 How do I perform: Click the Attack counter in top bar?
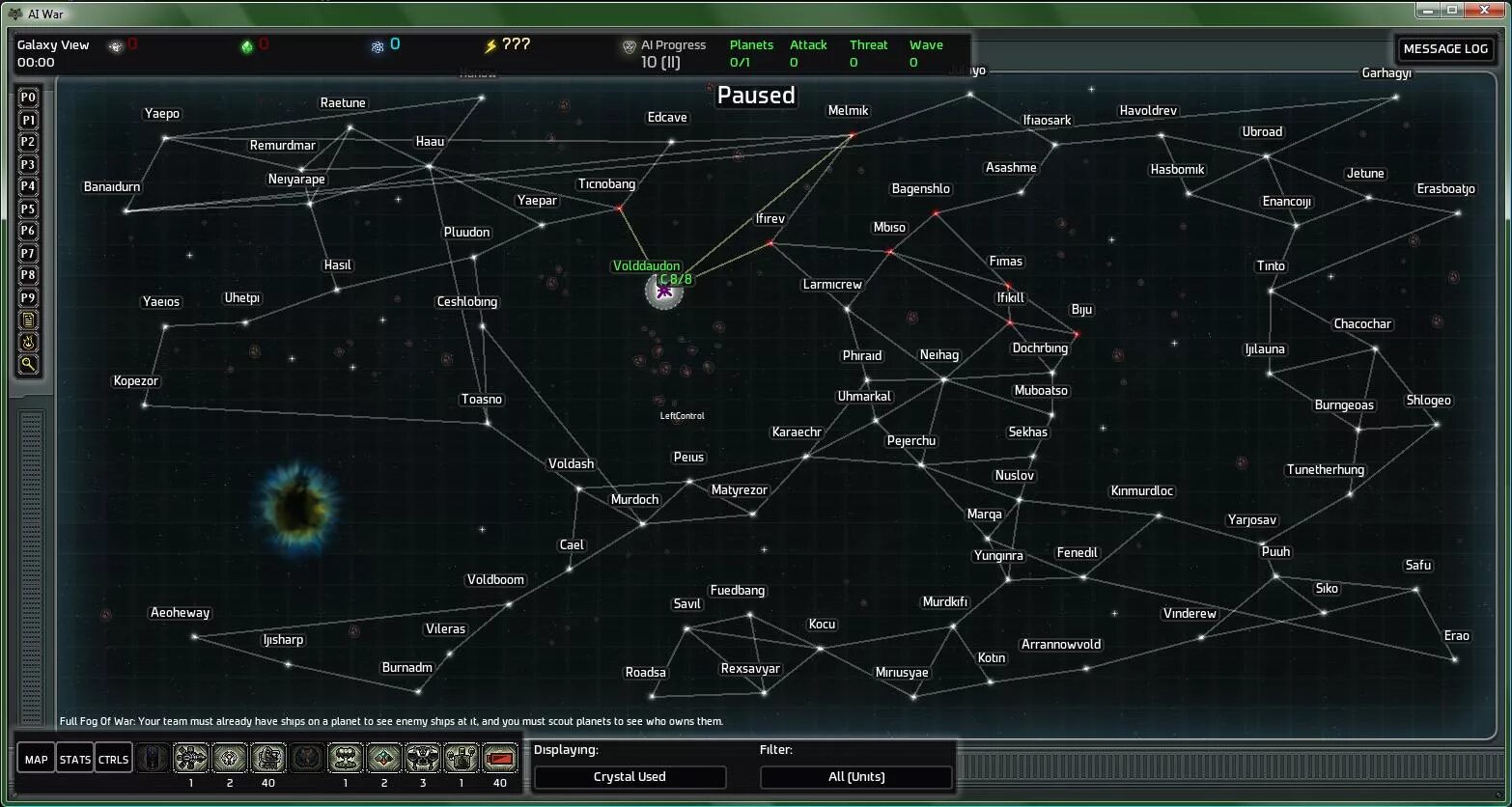pyautogui.click(x=808, y=53)
